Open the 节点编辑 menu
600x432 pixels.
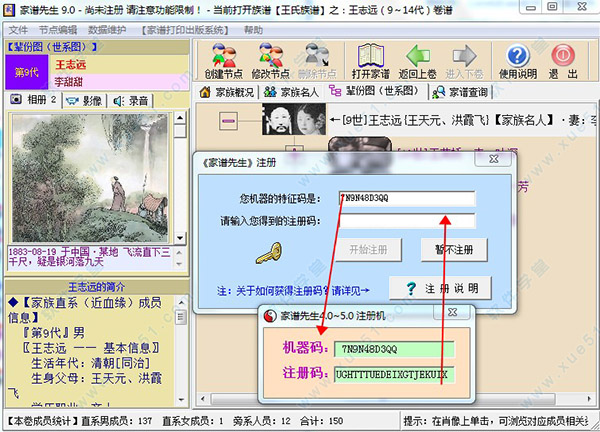click(x=58, y=30)
